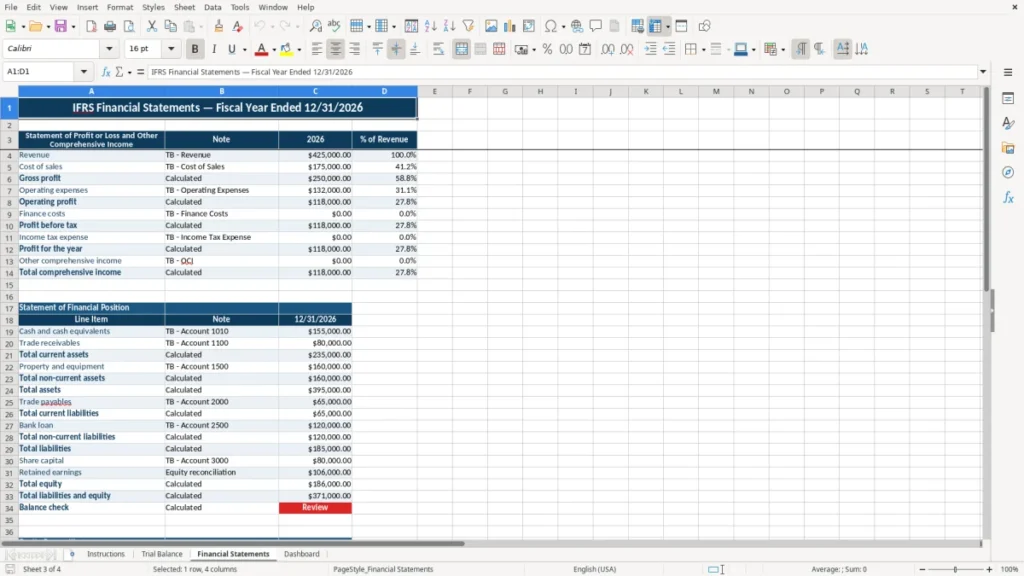Click the Cut scissors icon
Screen dimensions: 1024x576
[x=152, y=26]
